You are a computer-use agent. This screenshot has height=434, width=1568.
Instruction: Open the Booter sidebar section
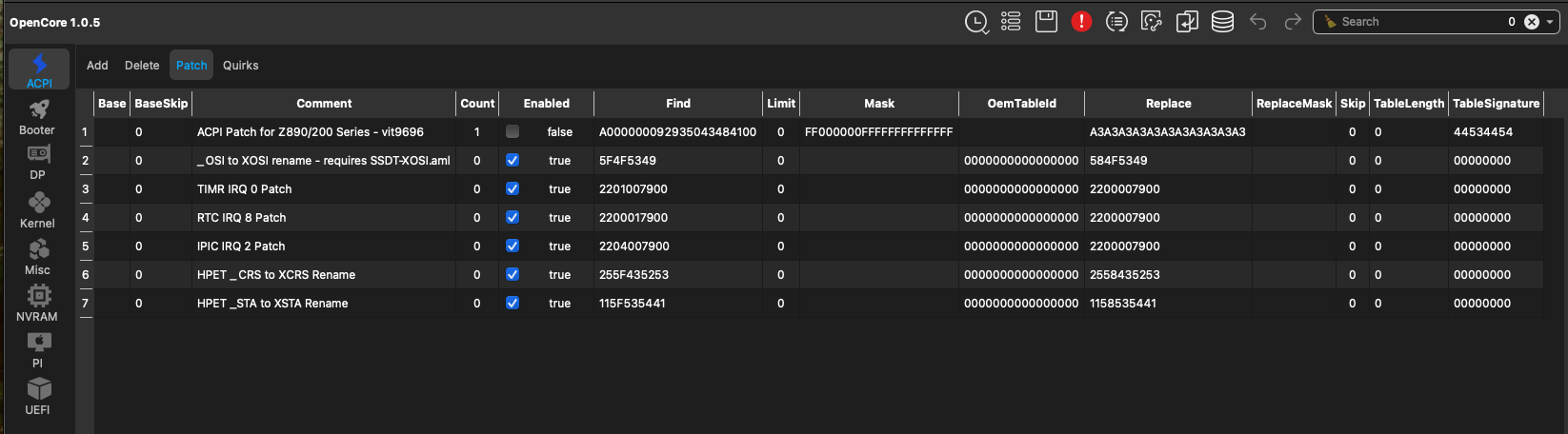click(37, 118)
